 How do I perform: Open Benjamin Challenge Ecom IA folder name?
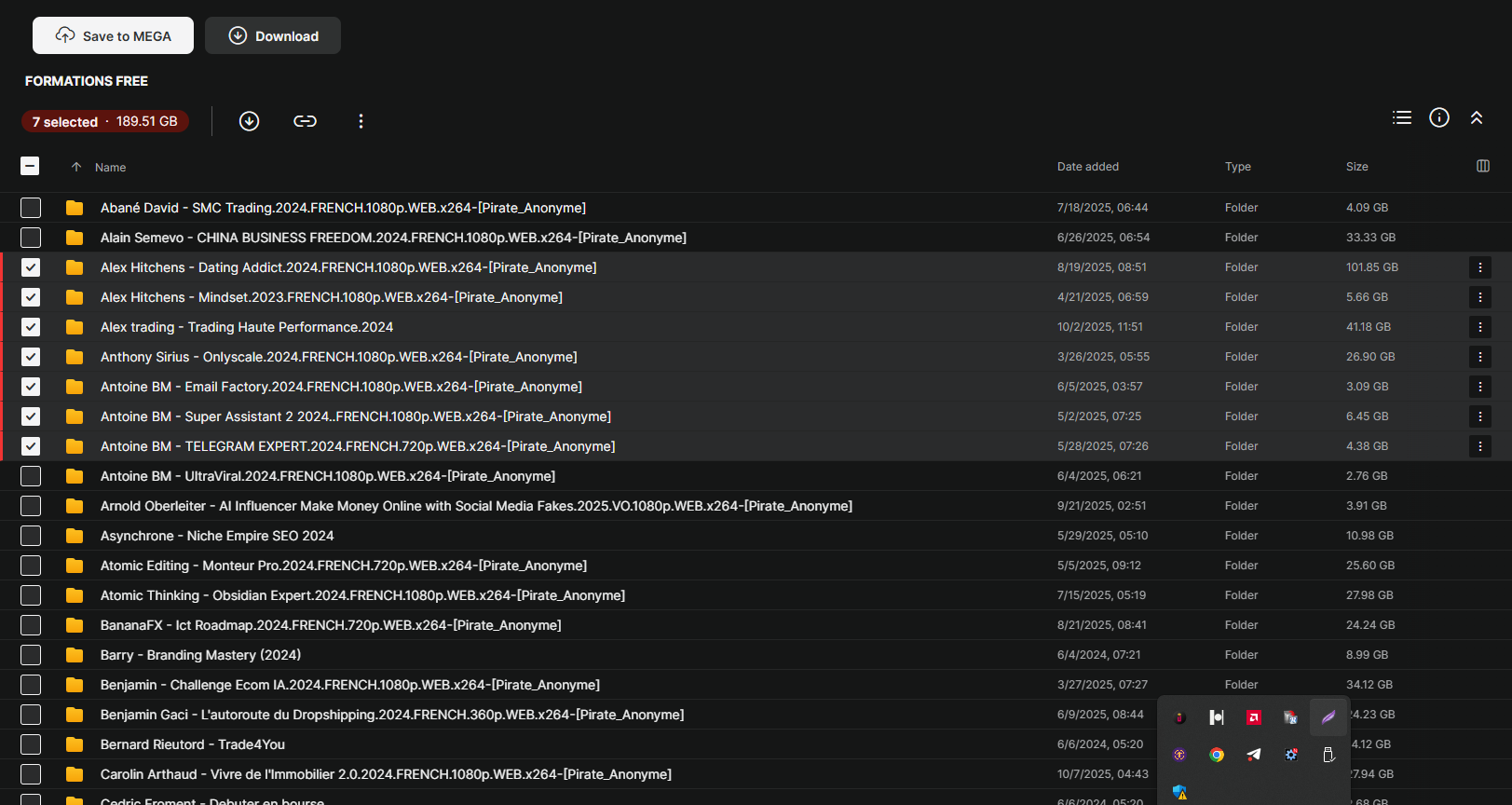click(350, 685)
